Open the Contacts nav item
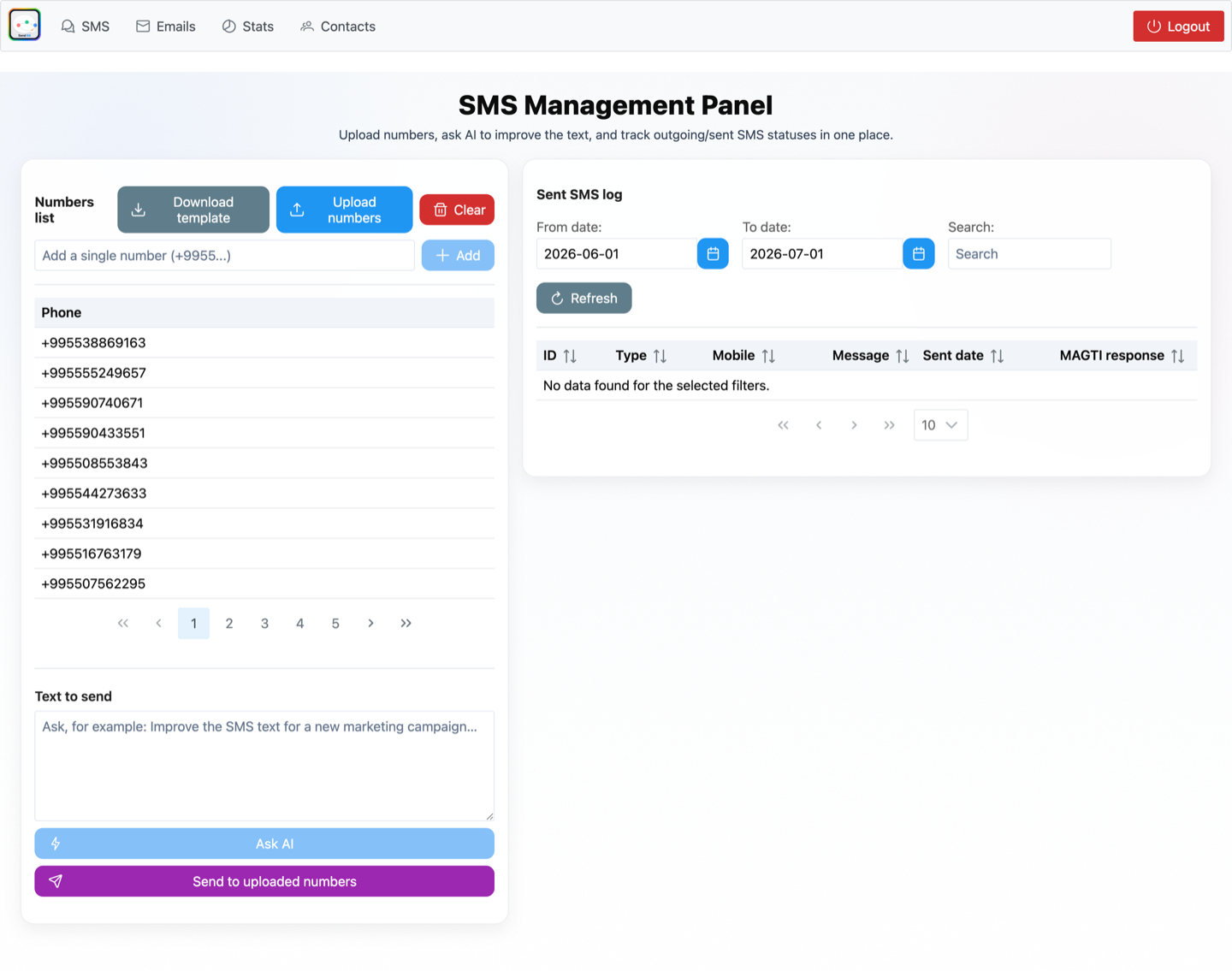 click(338, 27)
